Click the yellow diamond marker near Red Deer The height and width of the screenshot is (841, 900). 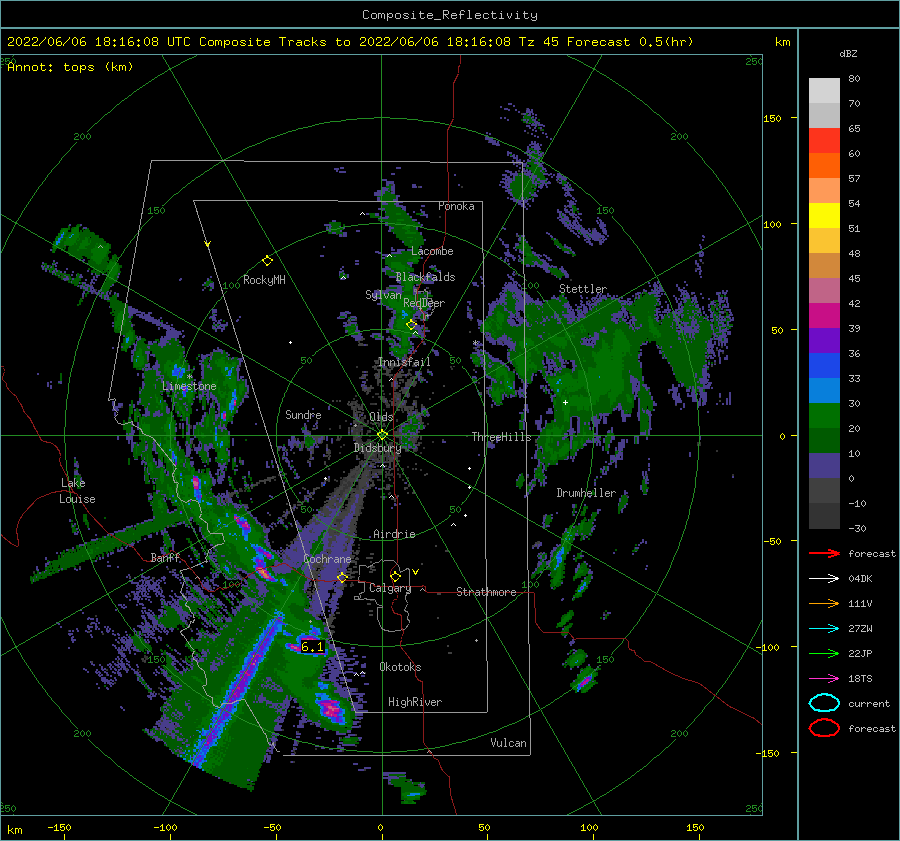point(411,325)
